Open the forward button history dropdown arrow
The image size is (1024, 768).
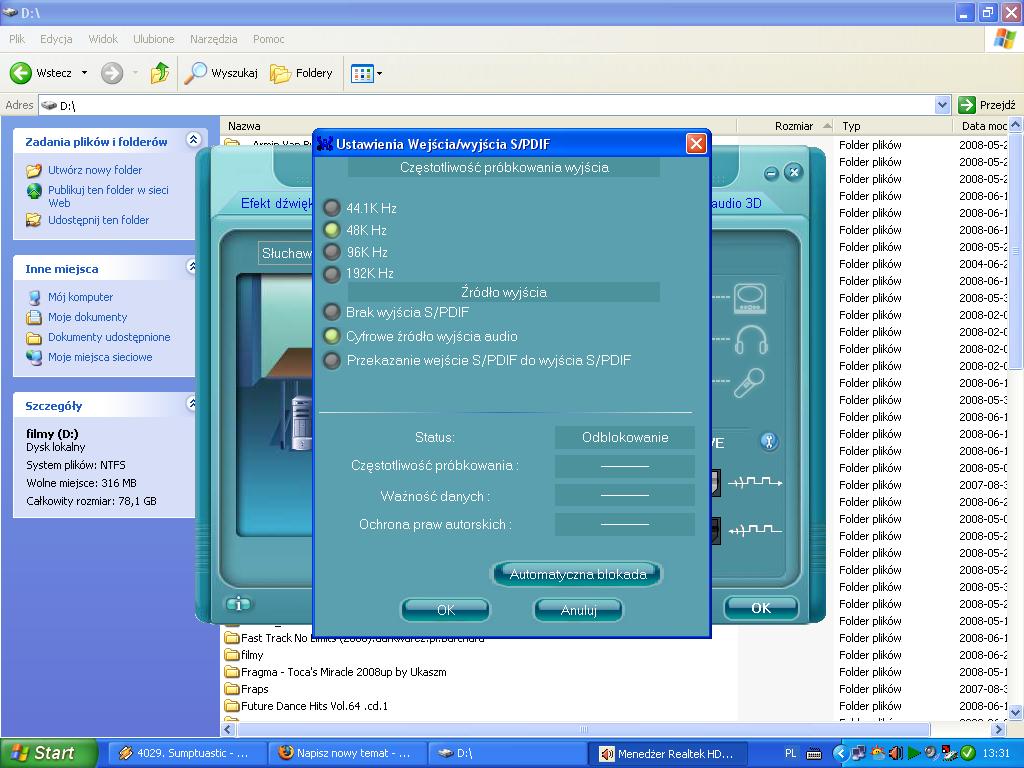[x=135, y=73]
